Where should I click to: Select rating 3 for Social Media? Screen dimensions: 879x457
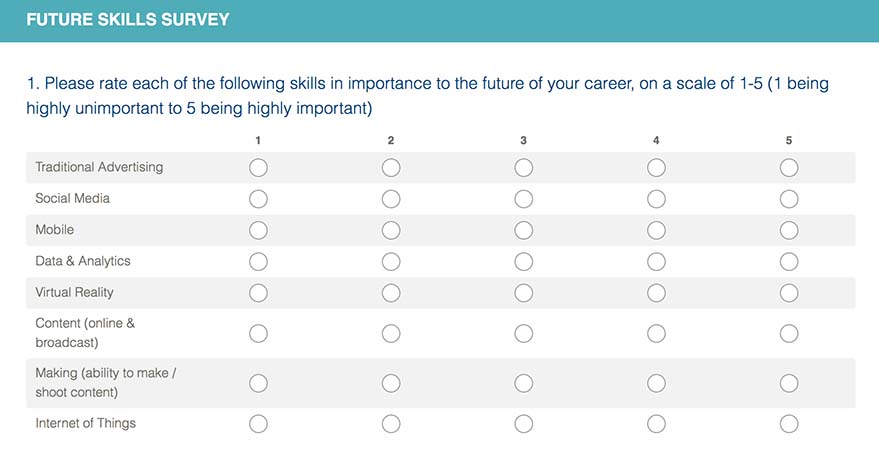point(524,199)
